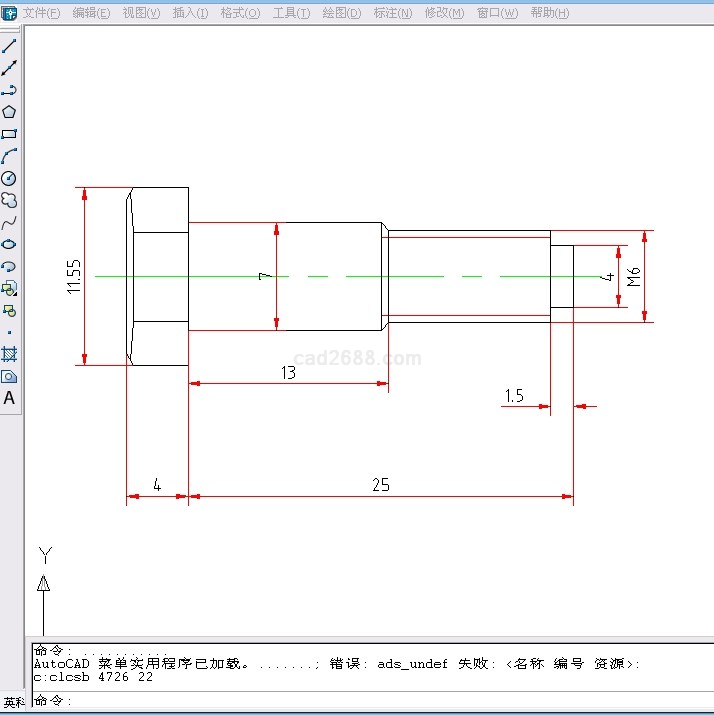Select the Line drawing tool
The width and height of the screenshot is (714, 715).
coord(9,46)
